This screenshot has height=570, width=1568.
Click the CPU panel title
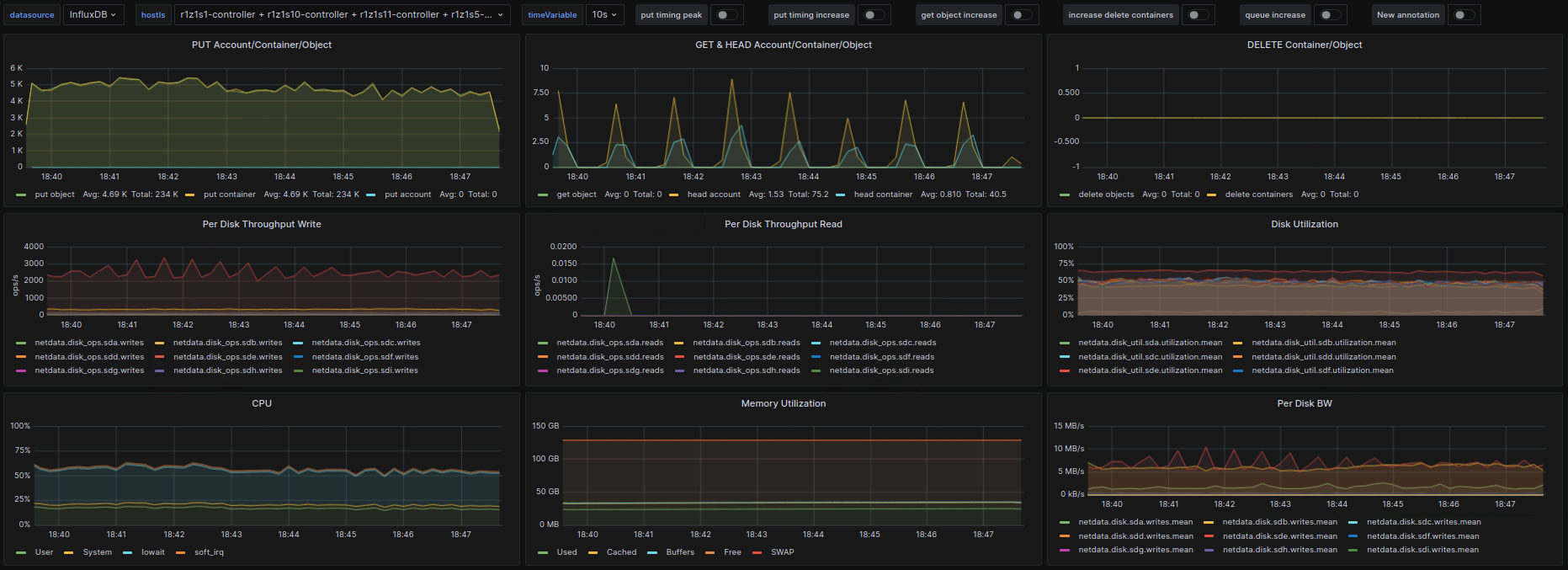(261, 403)
